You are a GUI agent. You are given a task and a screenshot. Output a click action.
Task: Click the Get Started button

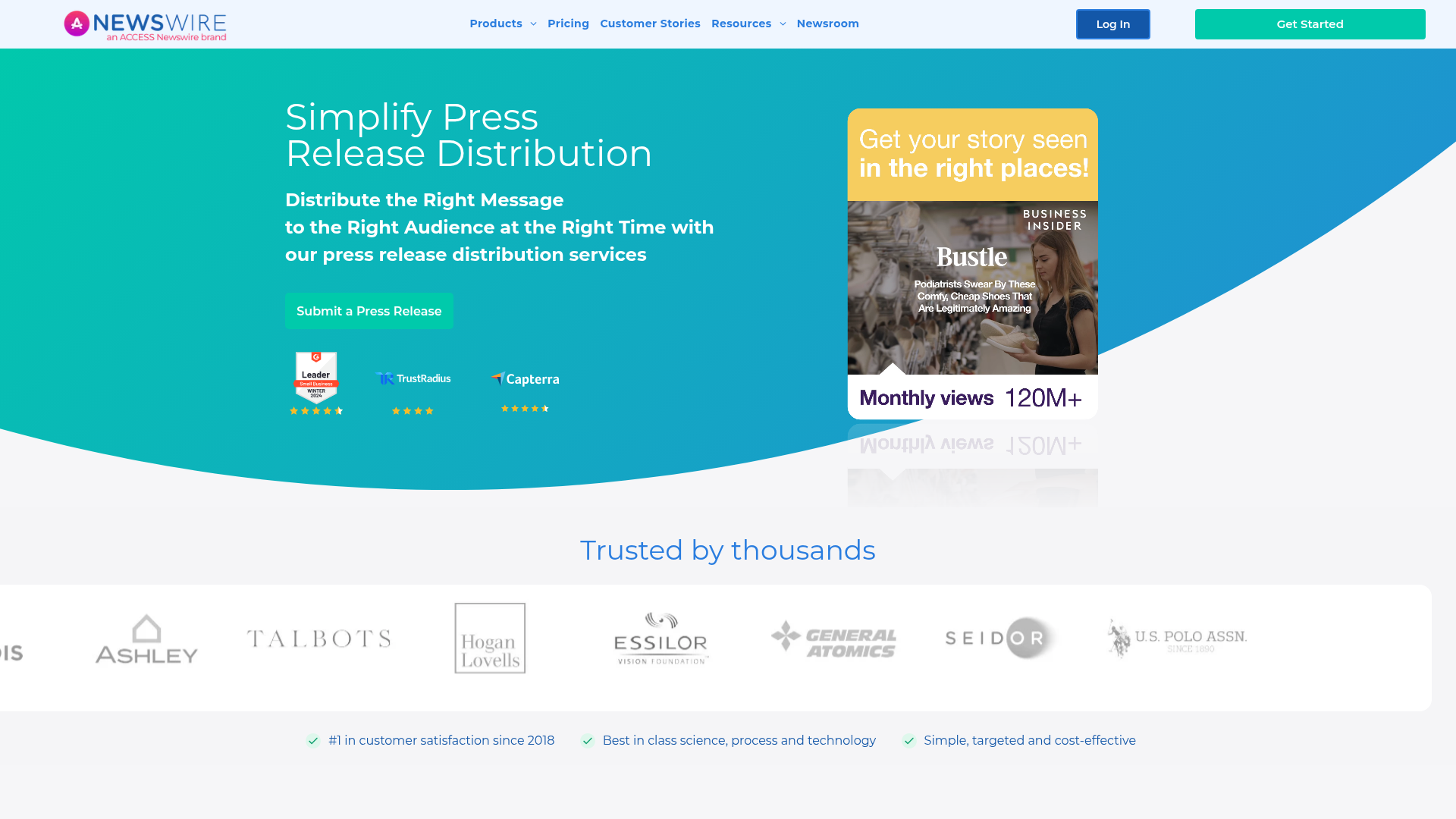pyautogui.click(x=1310, y=24)
